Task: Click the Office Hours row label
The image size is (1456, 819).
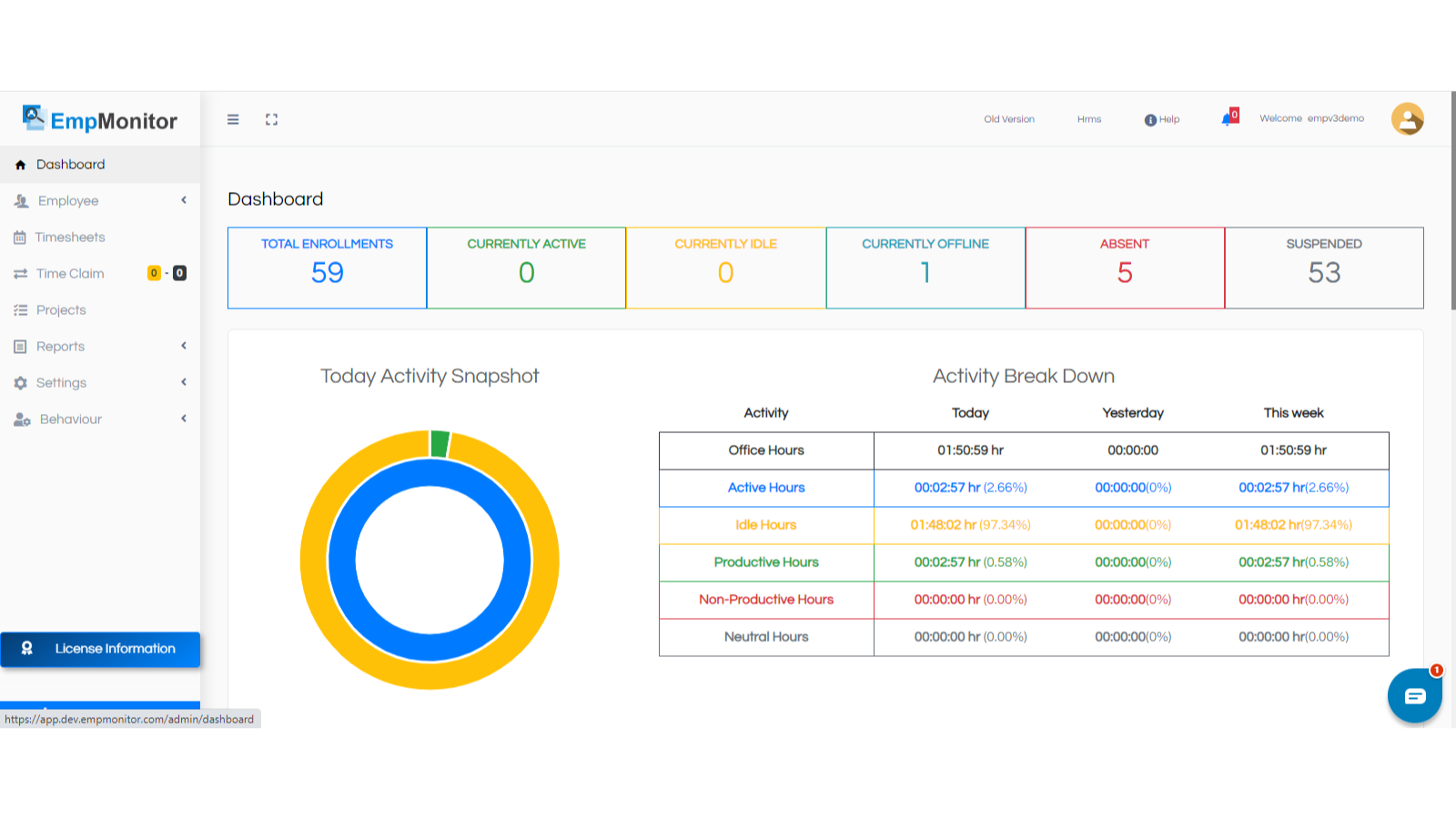Action: point(766,450)
